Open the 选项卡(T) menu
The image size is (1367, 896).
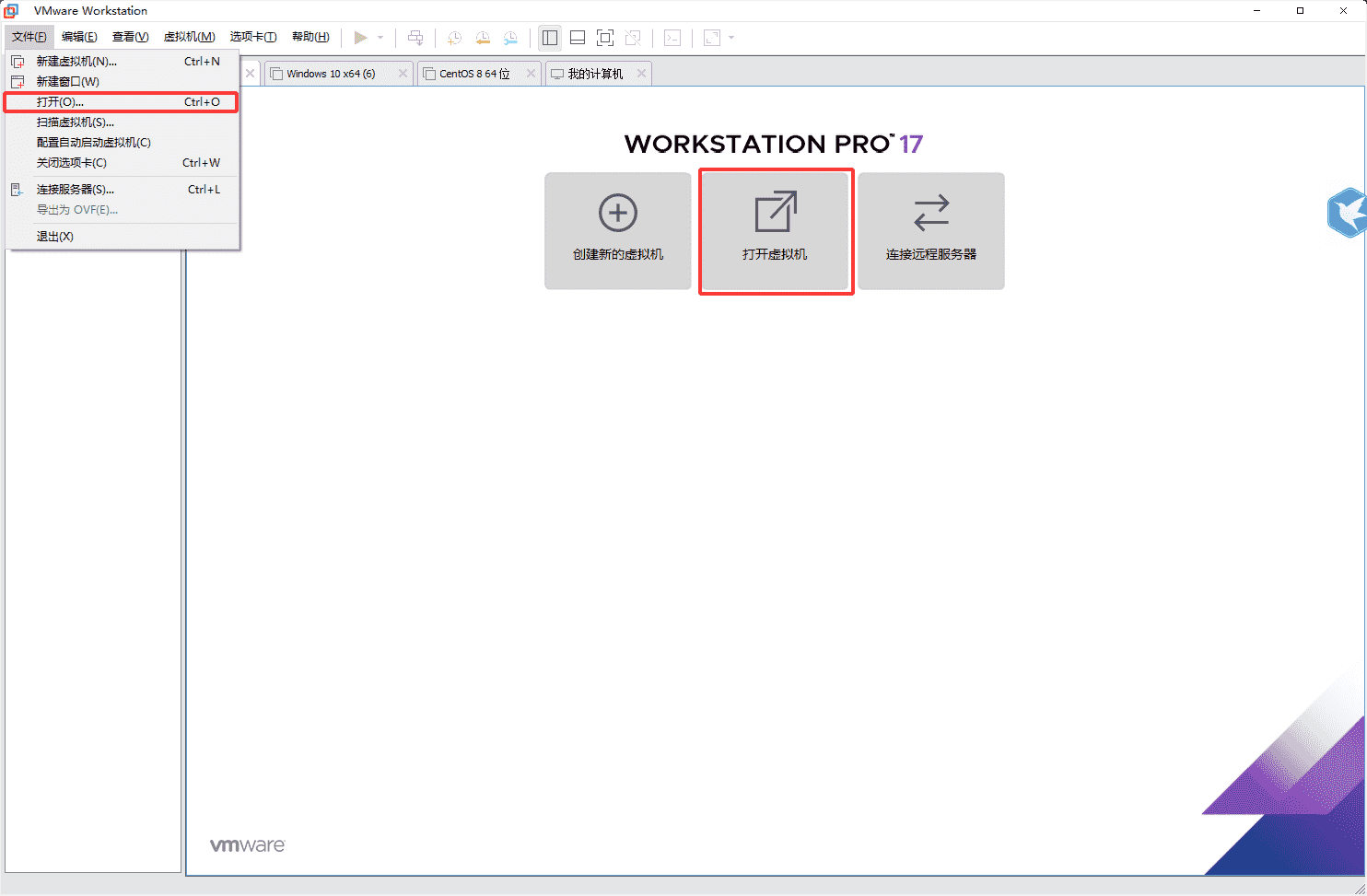(253, 37)
